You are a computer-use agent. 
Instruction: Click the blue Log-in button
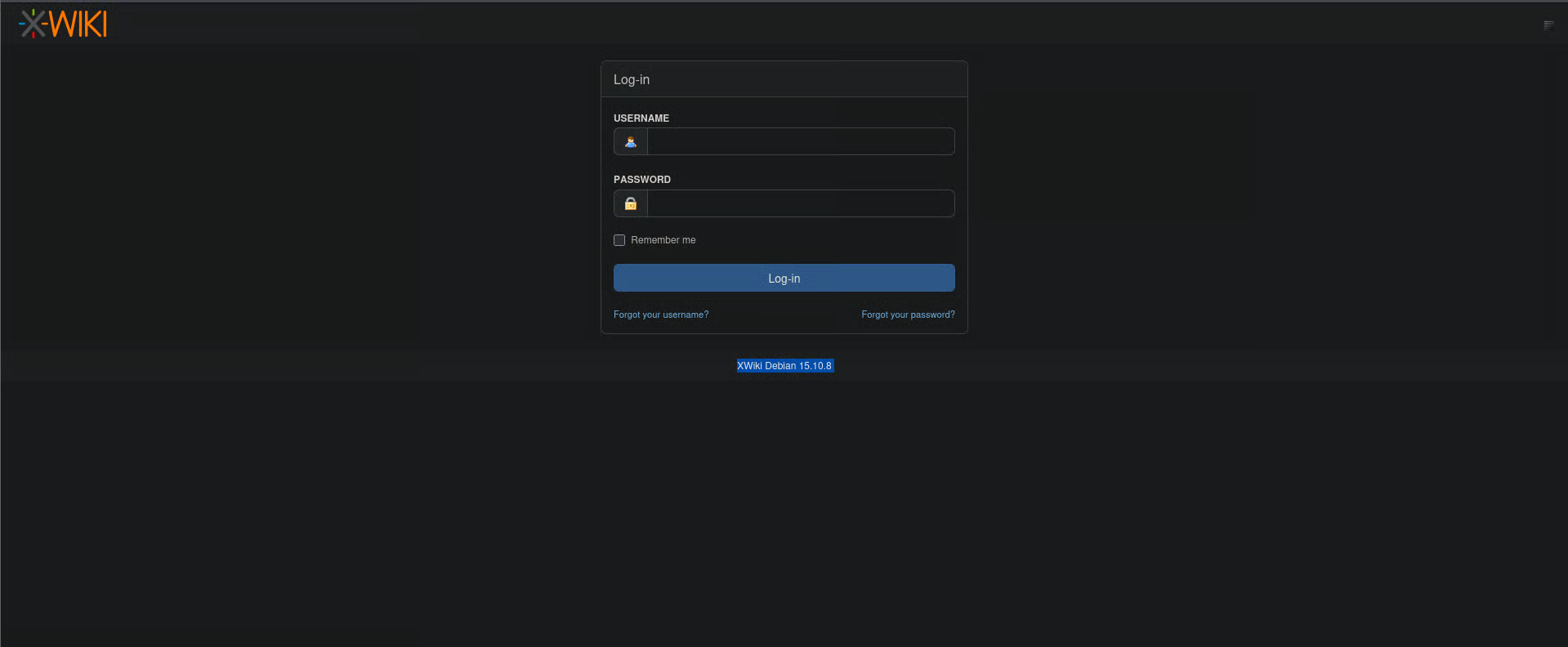(x=784, y=278)
